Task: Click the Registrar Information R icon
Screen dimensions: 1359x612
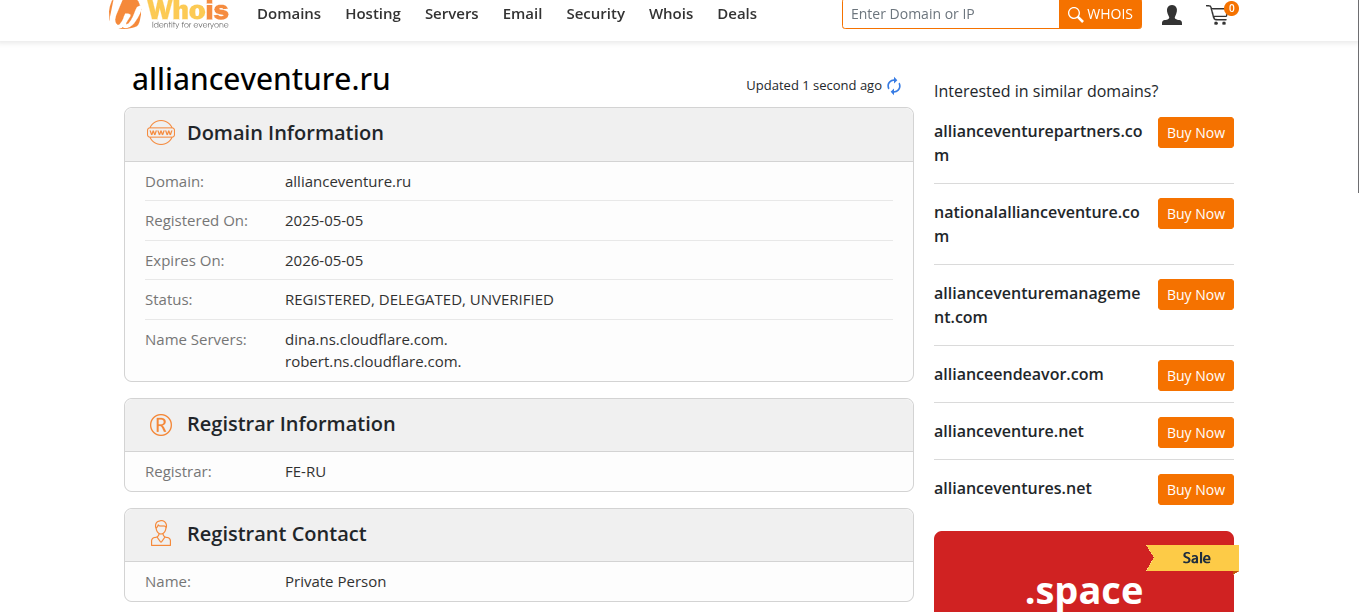Action: pyautogui.click(x=160, y=425)
